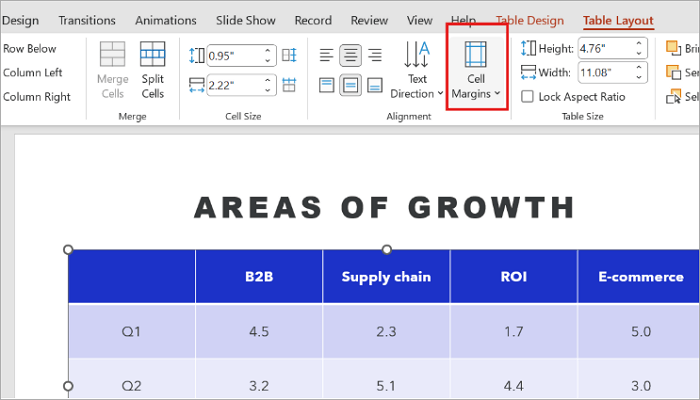
Task: Click the cell with value 5.0
Action: pyautogui.click(x=639, y=331)
